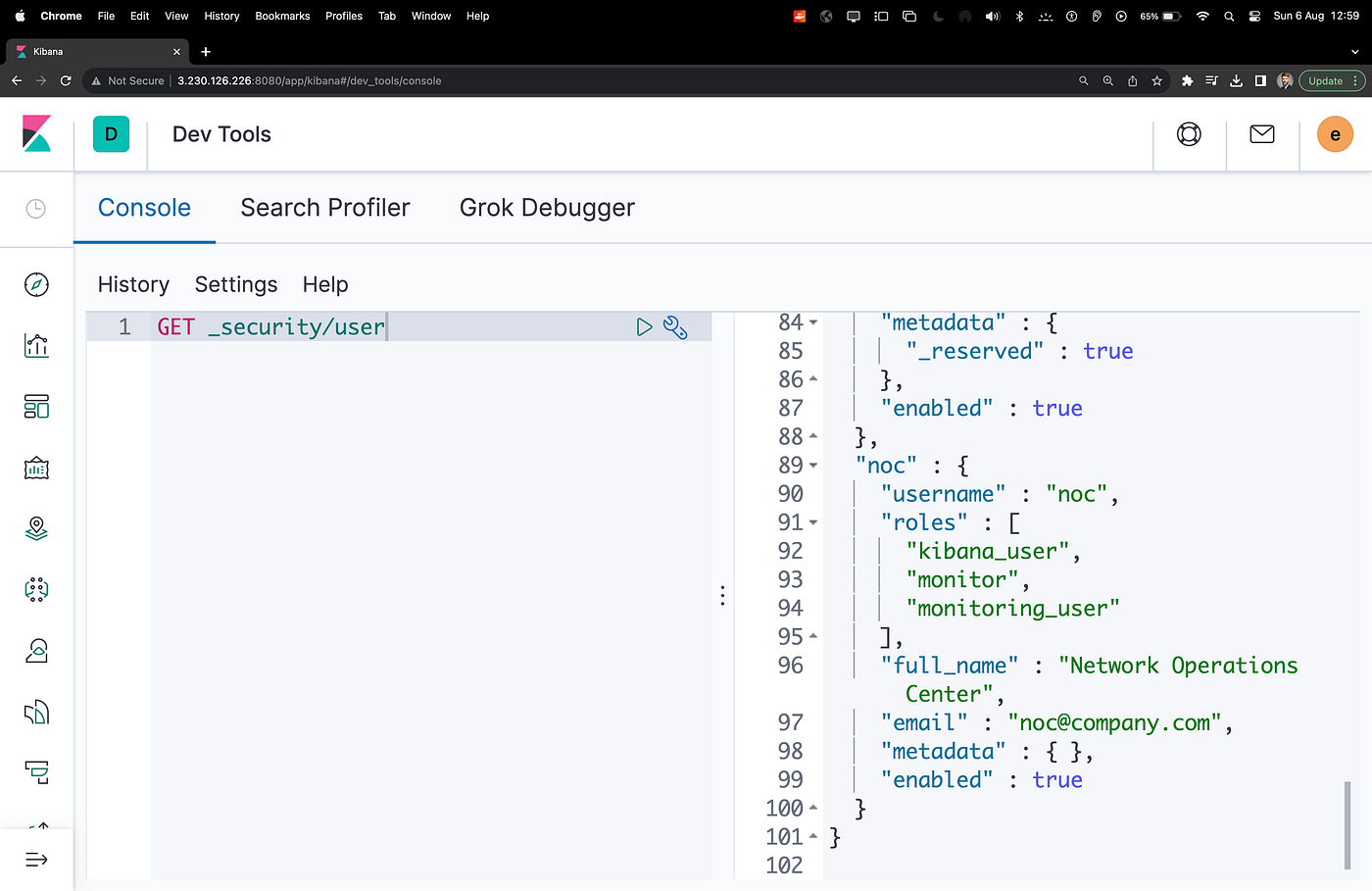
Task: Switch to the Grok Debugger tab
Action: coord(547,208)
